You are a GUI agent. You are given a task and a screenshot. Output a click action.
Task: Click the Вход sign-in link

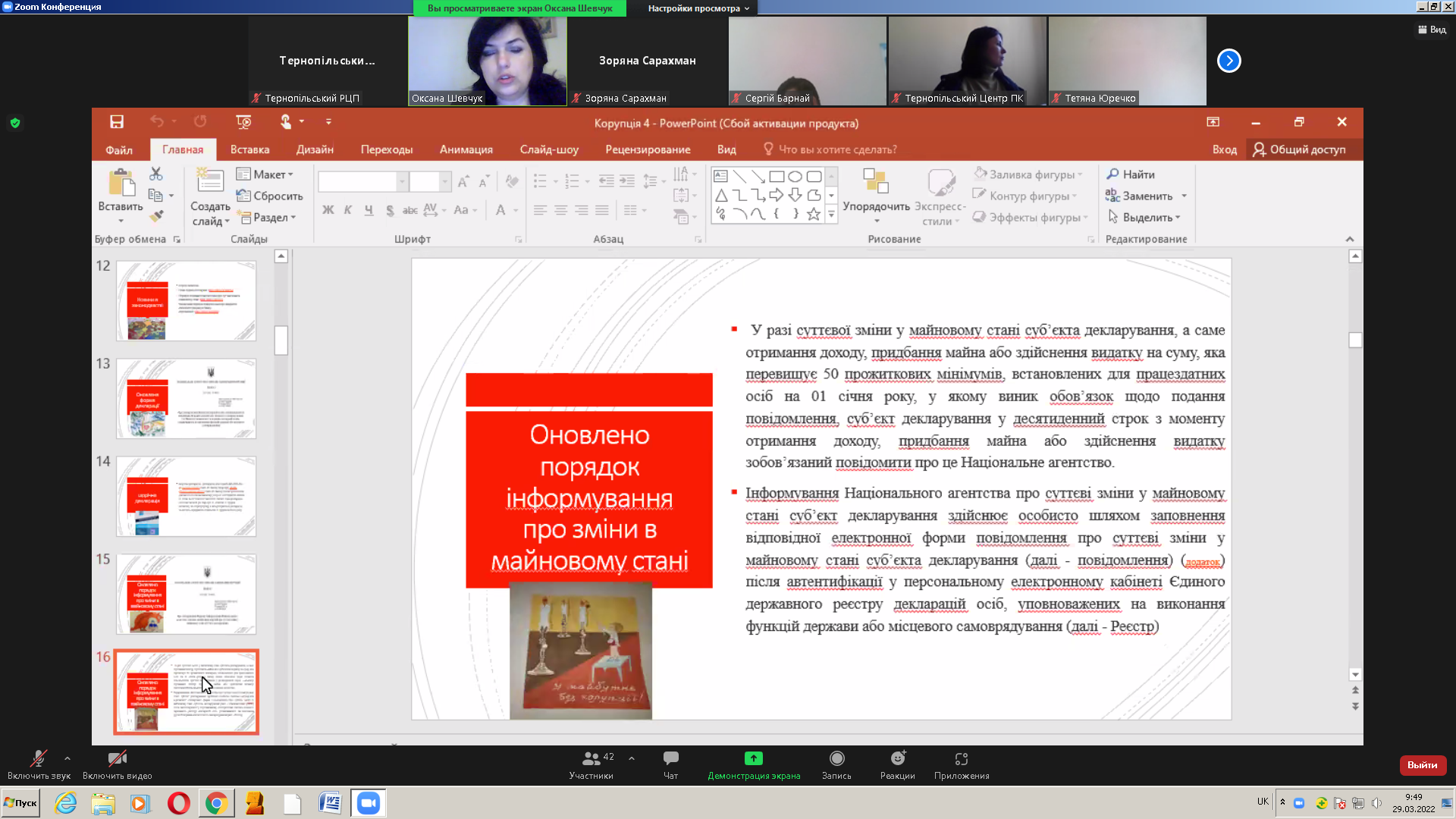click(1225, 149)
